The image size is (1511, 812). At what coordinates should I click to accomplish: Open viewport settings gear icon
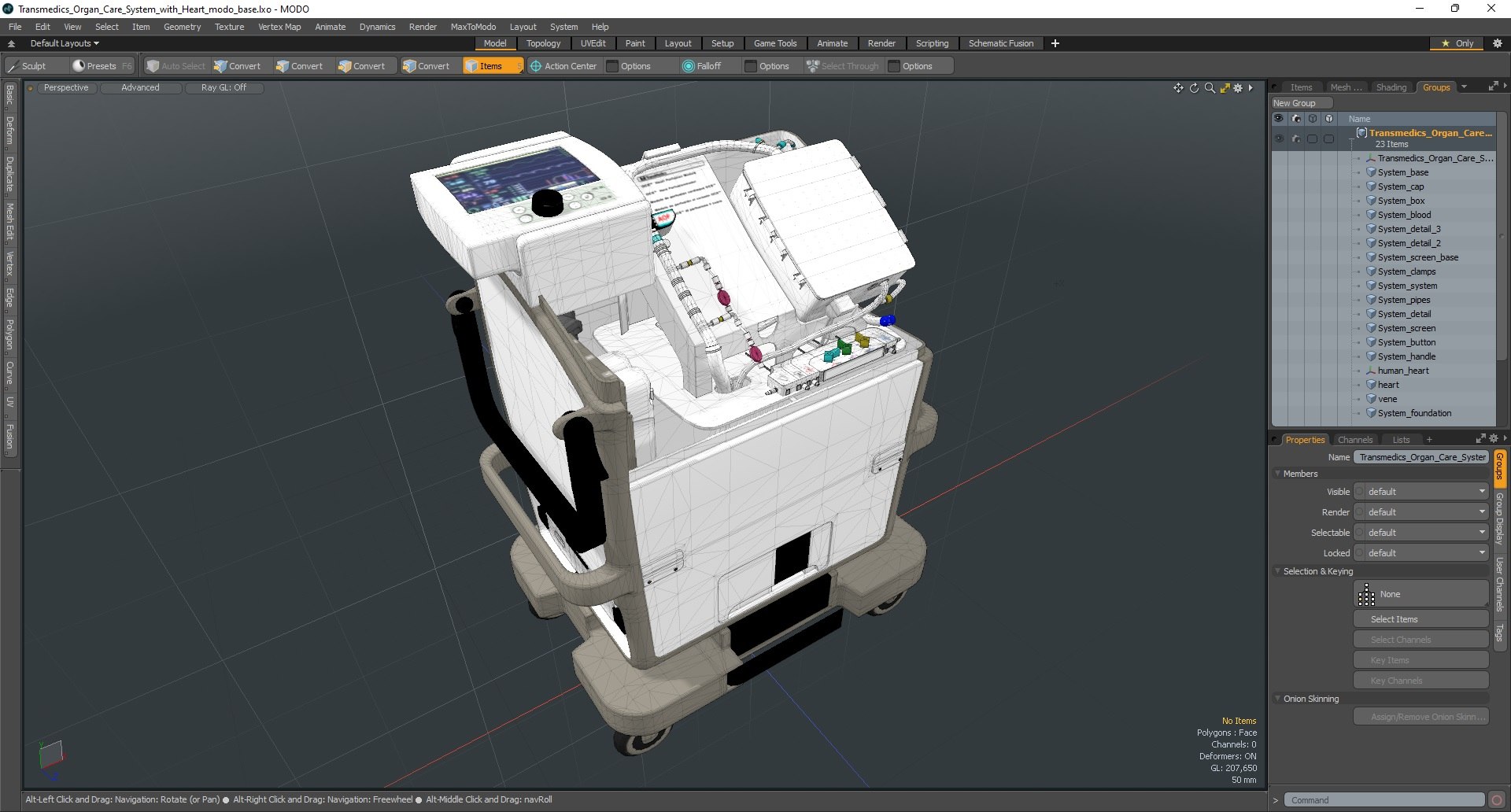(x=1238, y=88)
